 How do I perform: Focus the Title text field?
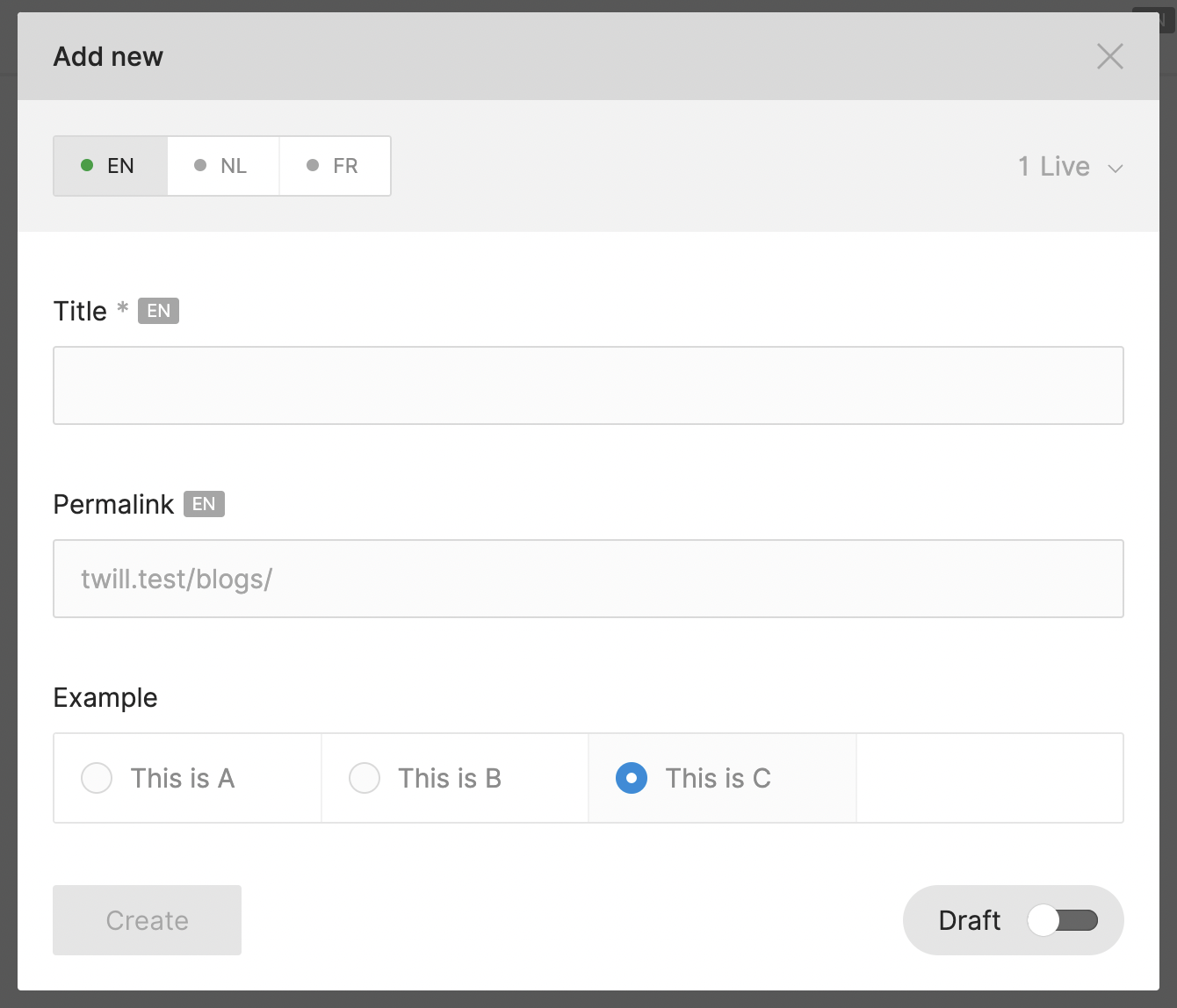(588, 385)
